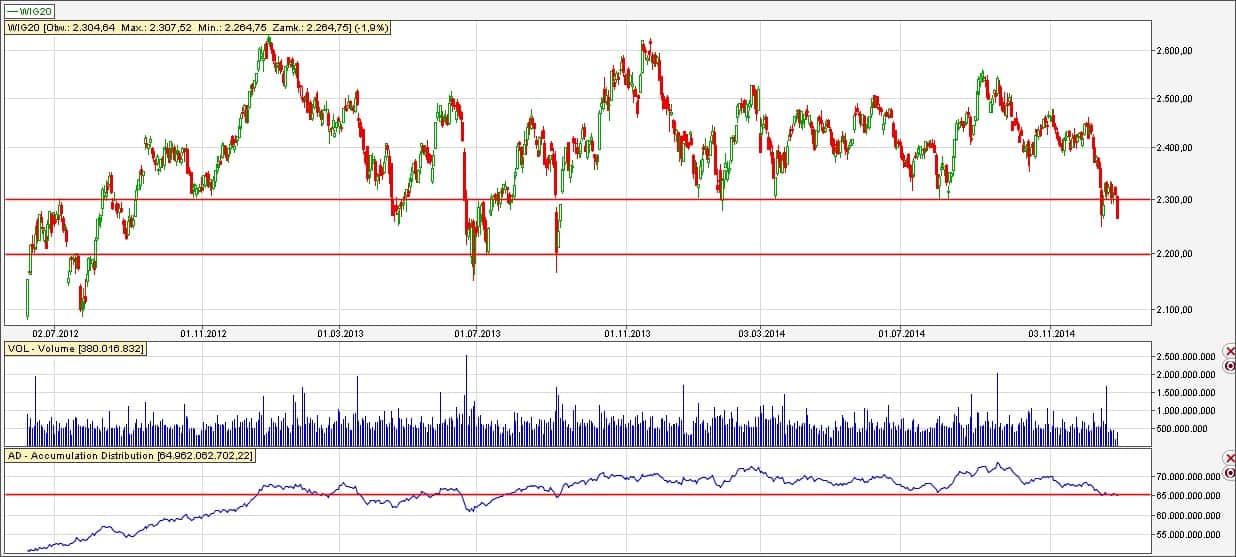Click the VOL - Volume title label

75,350
